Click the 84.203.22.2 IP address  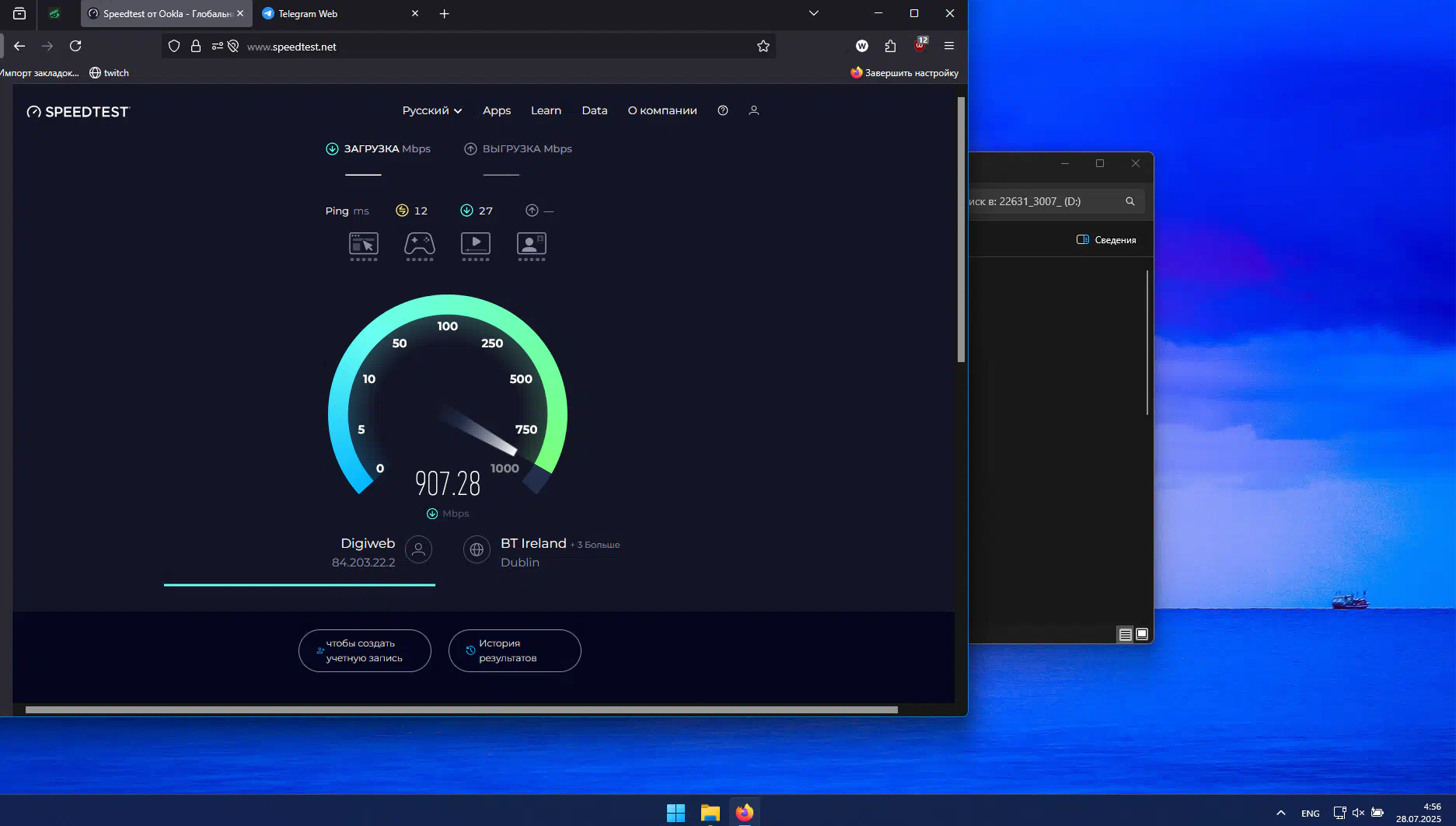pos(363,563)
